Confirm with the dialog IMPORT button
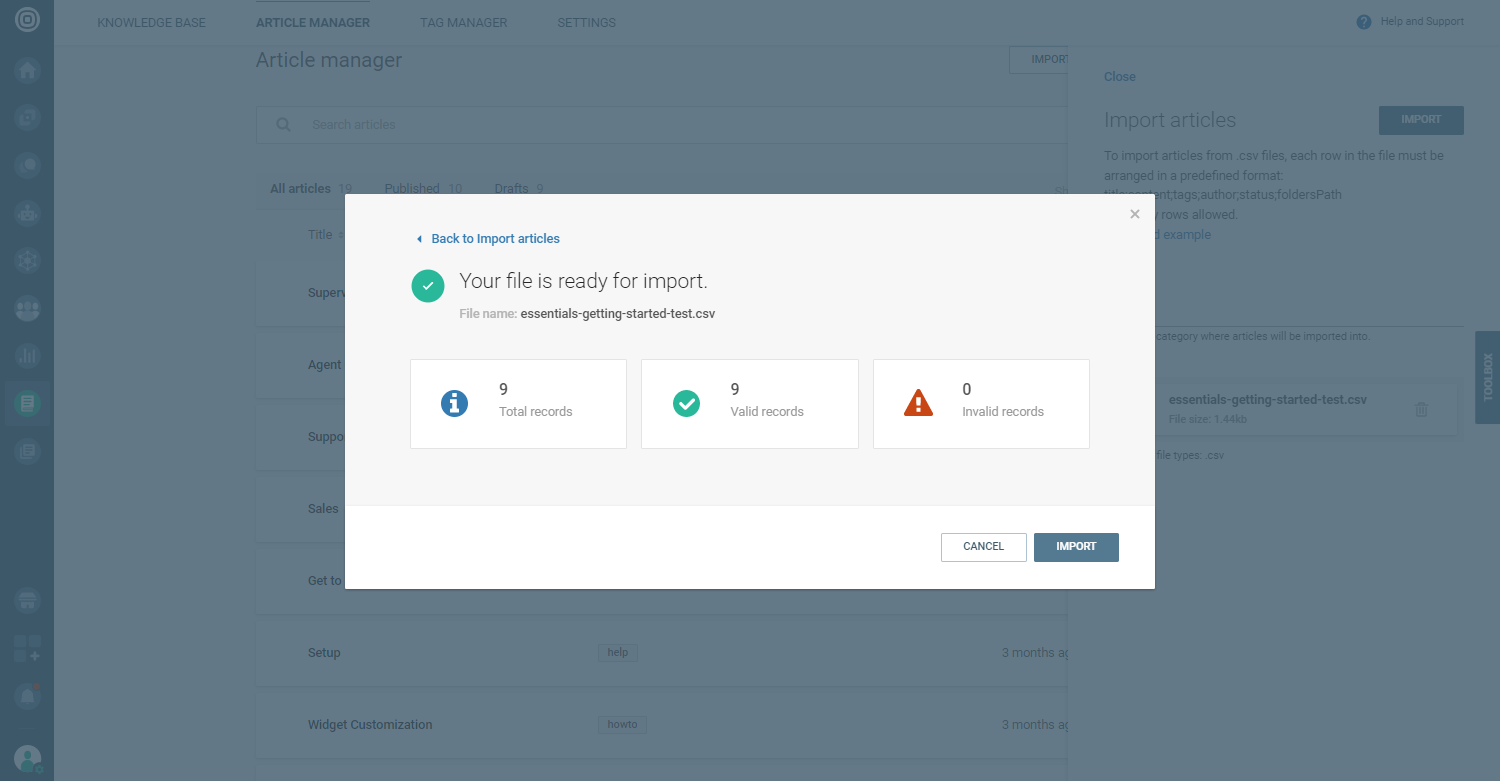Viewport: 1500px width, 781px height. click(1076, 547)
